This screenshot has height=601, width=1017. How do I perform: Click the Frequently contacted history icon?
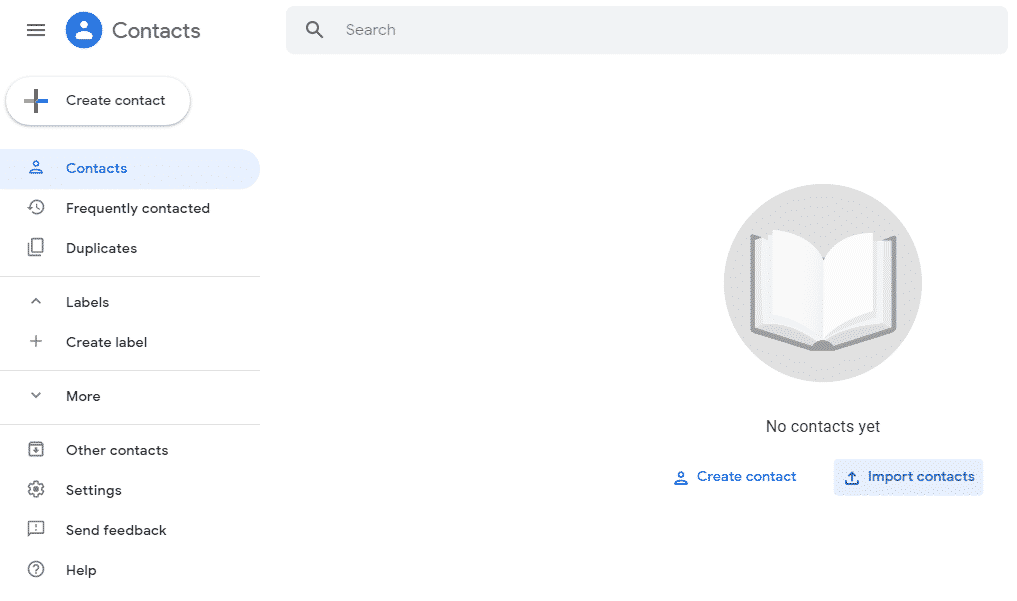[x=36, y=208]
